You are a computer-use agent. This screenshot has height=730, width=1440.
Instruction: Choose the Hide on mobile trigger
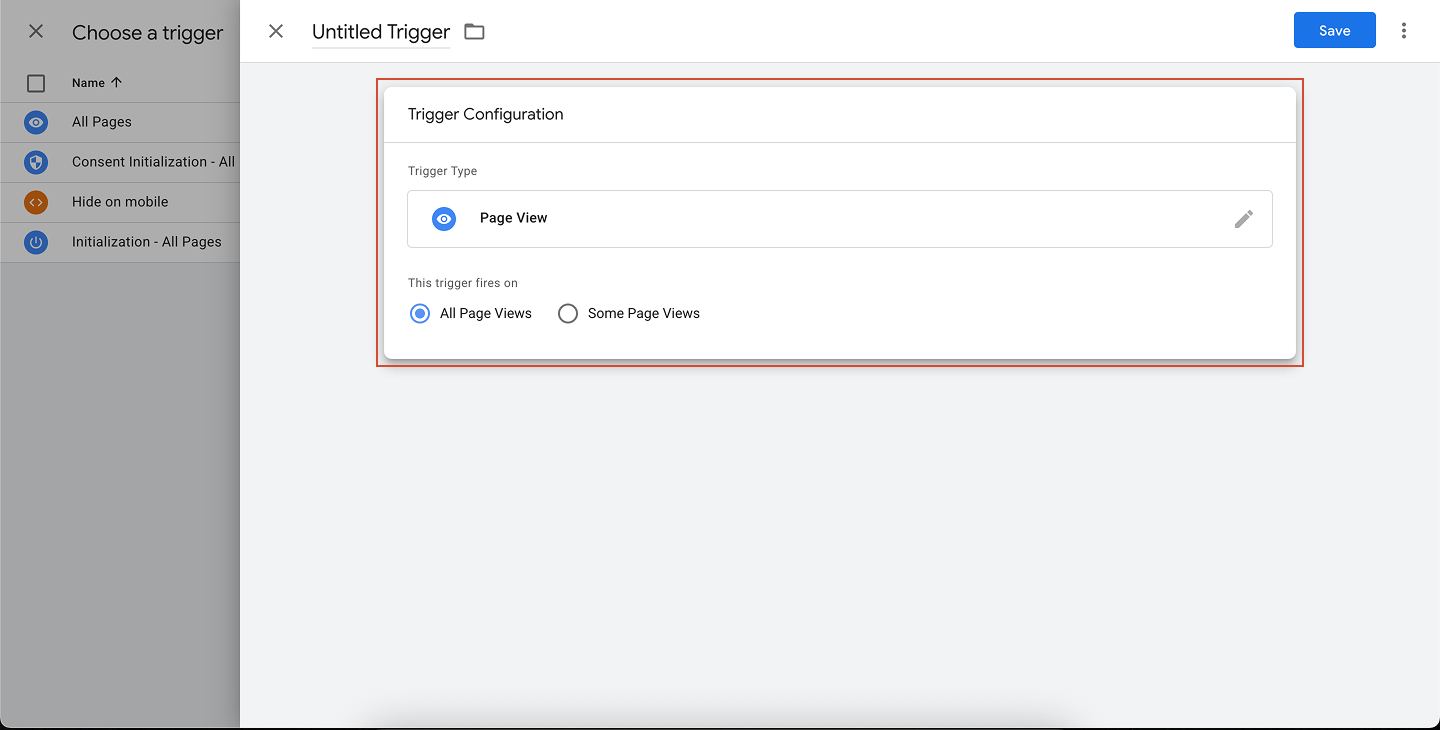[x=120, y=202]
